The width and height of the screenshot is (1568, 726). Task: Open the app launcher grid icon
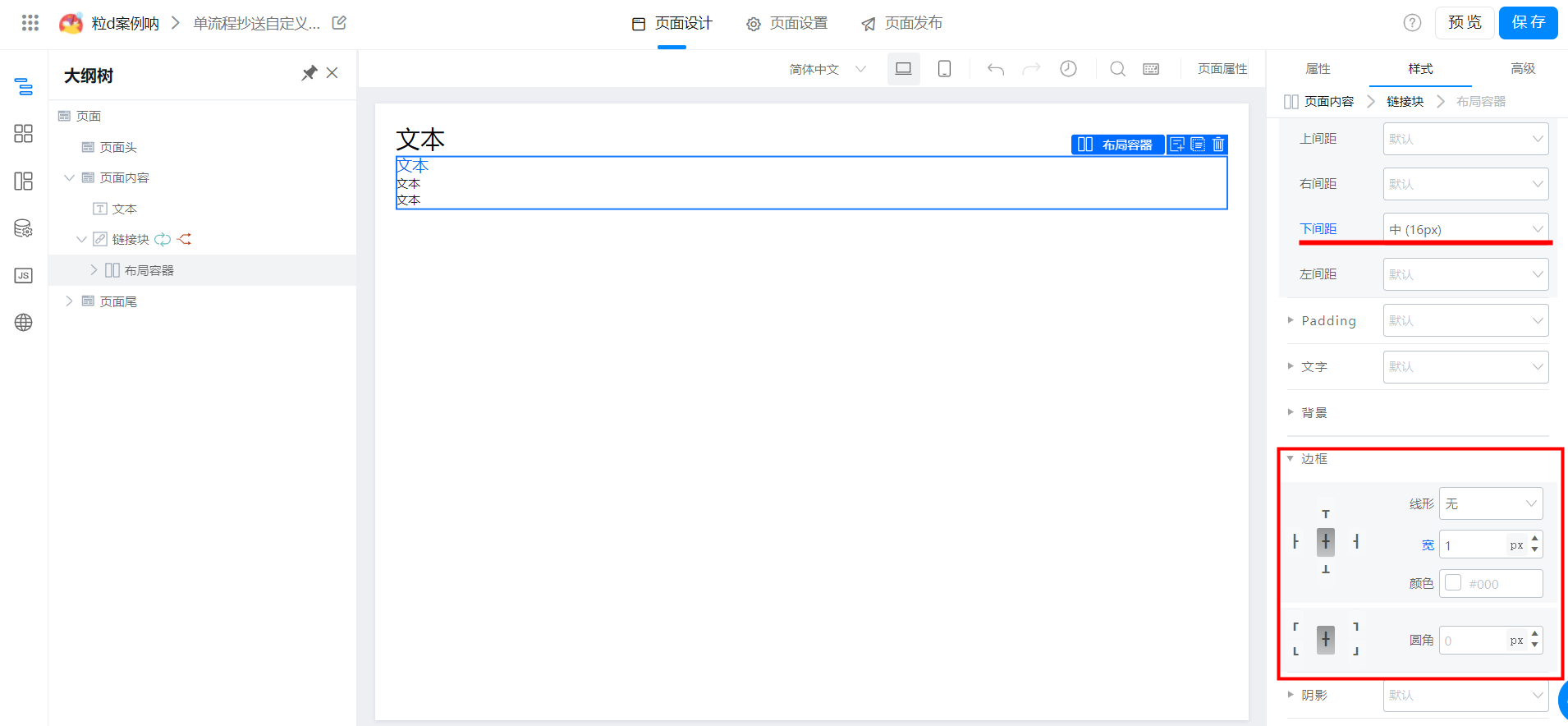pyautogui.click(x=30, y=23)
